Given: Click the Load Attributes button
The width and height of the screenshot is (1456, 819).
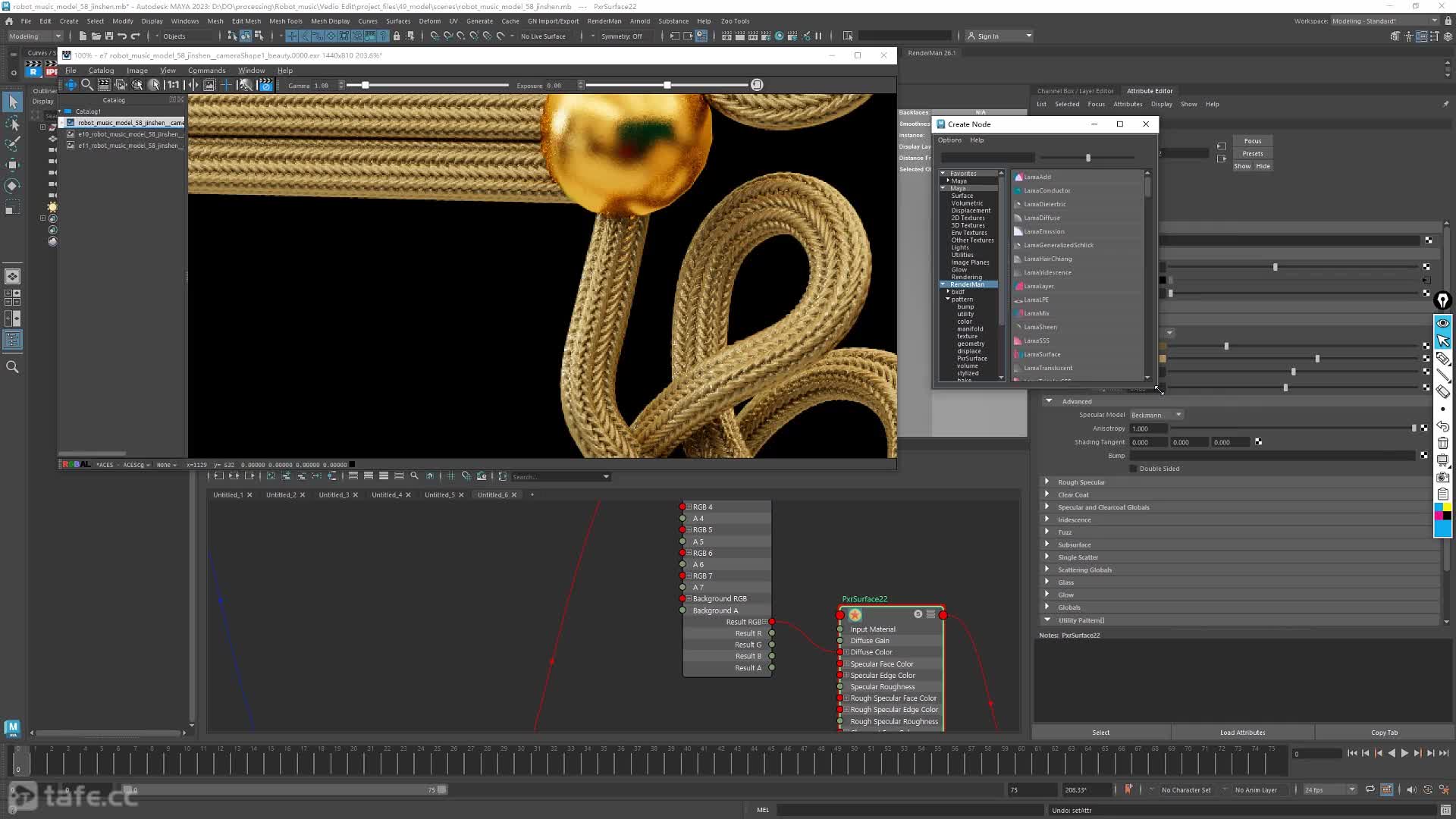Looking at the screenshot, I should click(1242, 733).
